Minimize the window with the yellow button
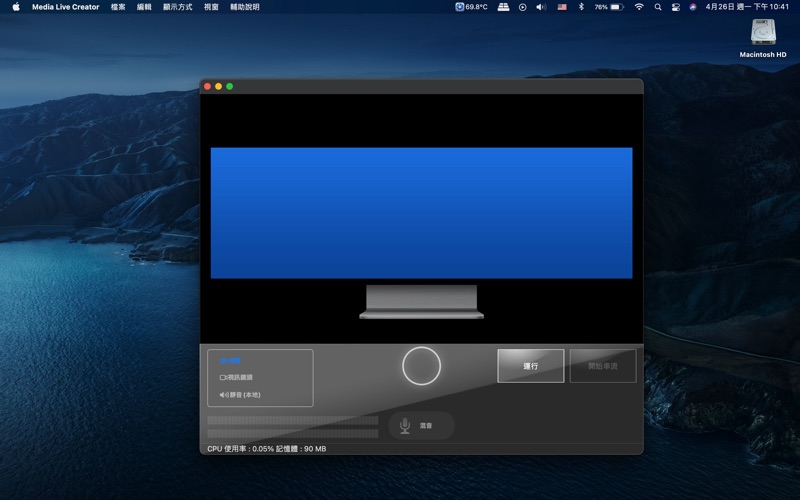This screenshot has height=500, width=800. click(x=218, y=86)
